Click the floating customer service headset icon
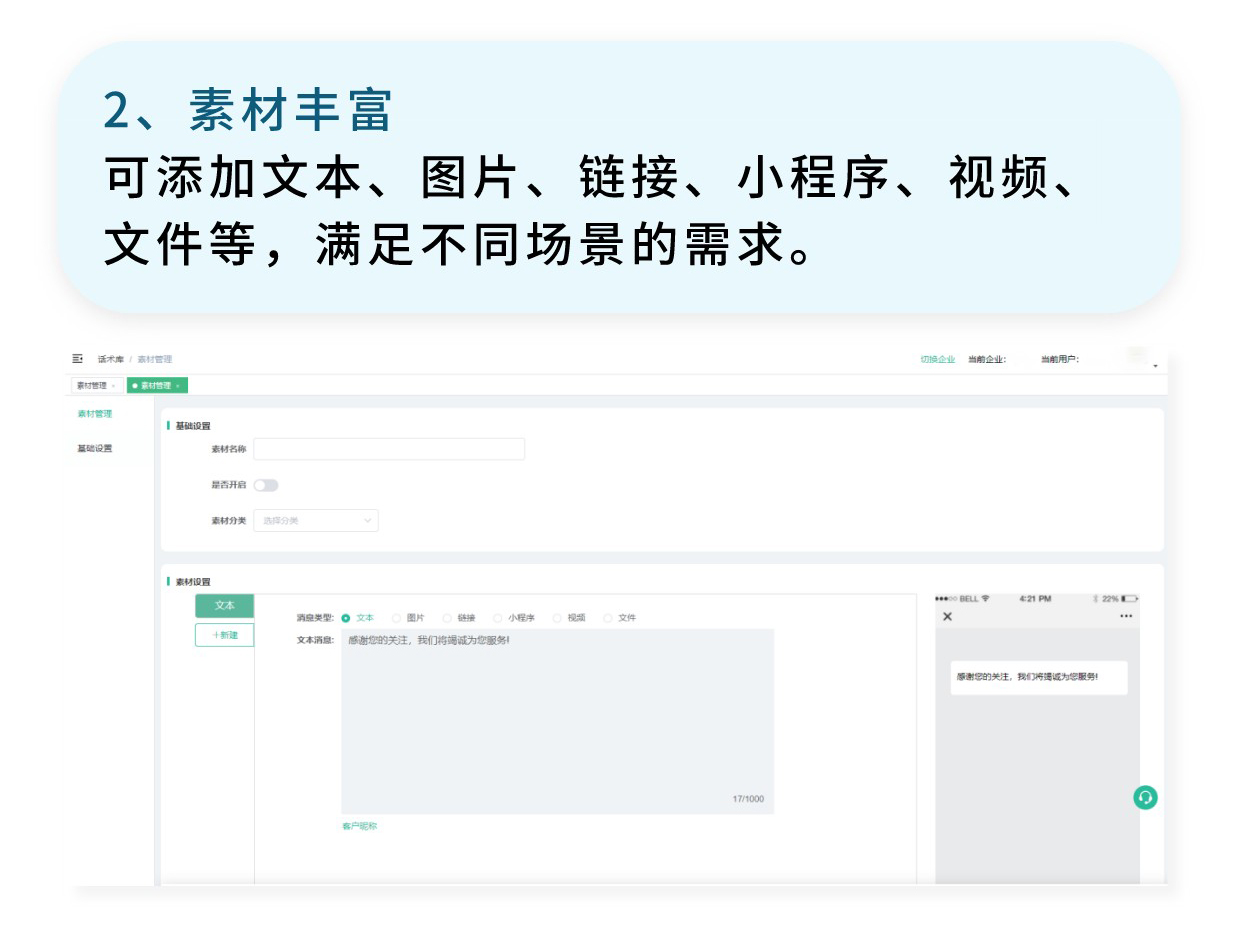 (1145, 798)
